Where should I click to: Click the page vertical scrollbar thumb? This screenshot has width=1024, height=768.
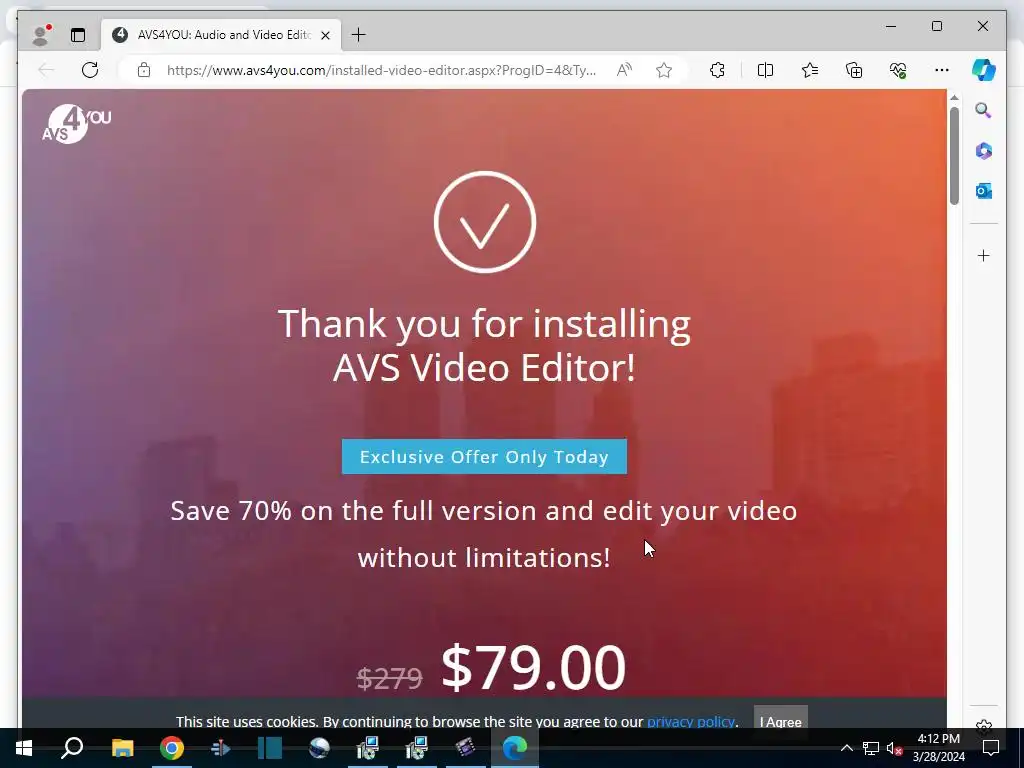tap(954, 156)
